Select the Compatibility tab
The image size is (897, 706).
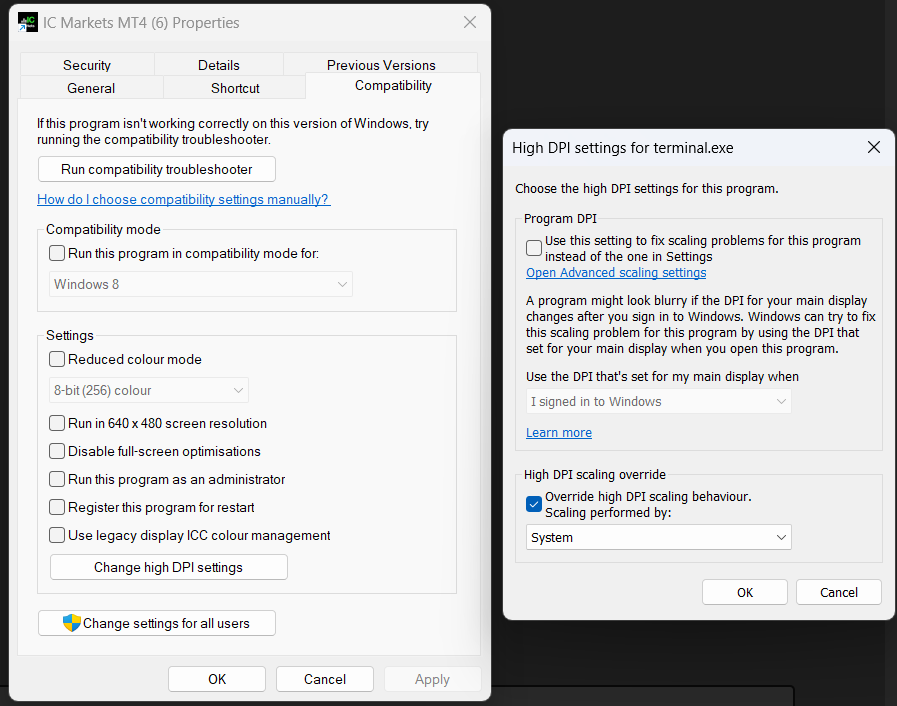(x=393, y=86)
